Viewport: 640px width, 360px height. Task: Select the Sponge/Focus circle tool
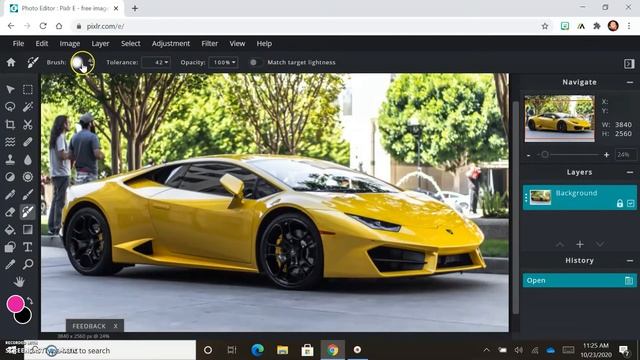pos(28,177)
